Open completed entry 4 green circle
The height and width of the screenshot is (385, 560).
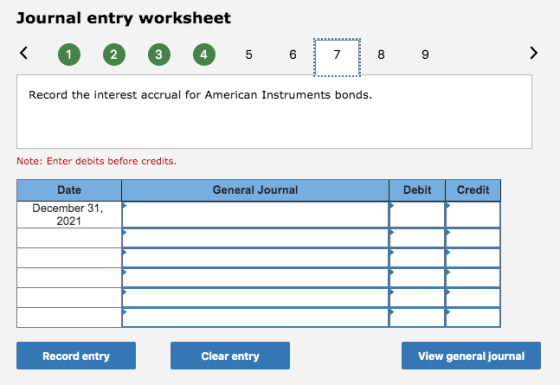click(204, 55)
